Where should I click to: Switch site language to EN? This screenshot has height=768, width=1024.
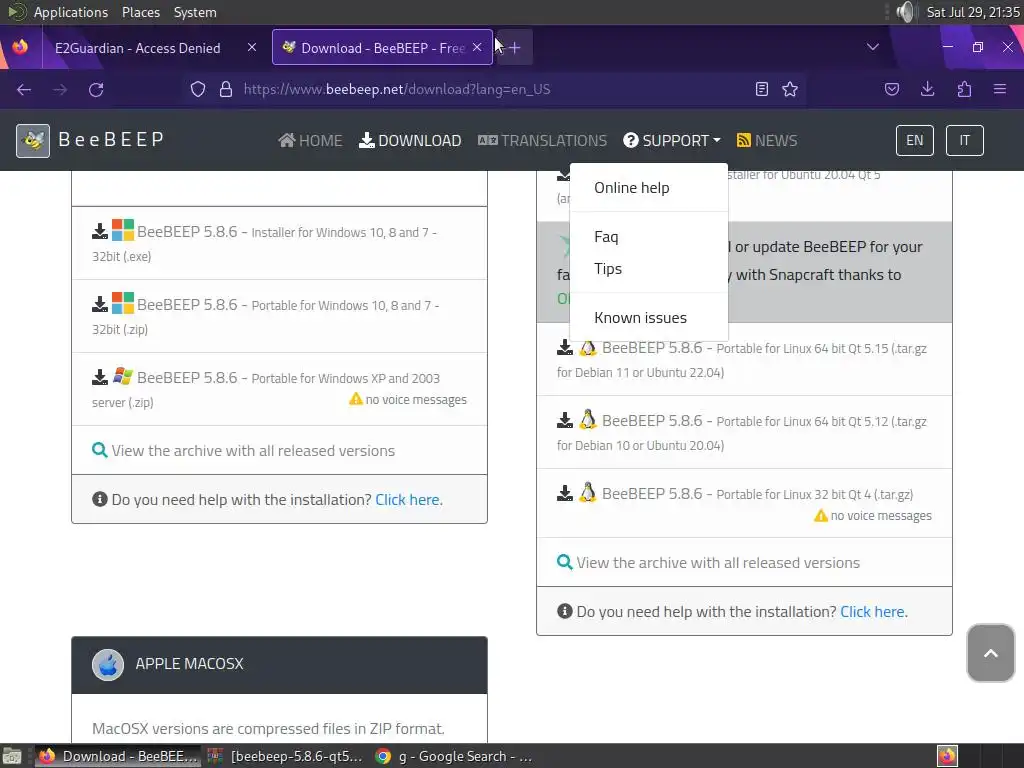coord(914,140)
